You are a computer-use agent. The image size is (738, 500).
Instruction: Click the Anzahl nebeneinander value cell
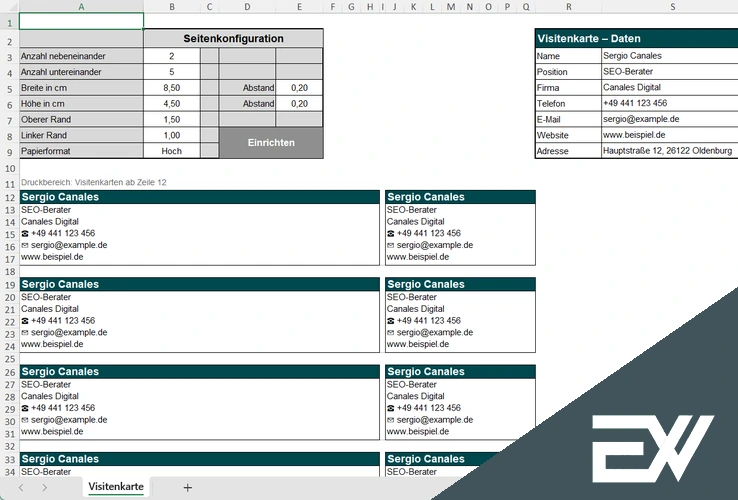click(x=171, y=57)
